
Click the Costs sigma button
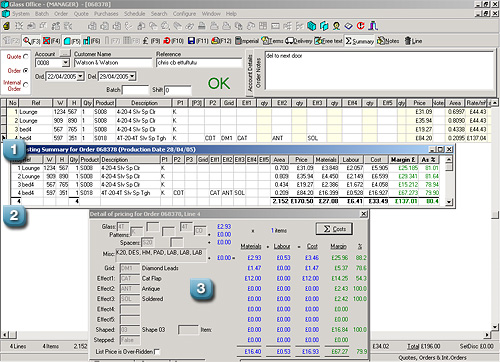click(334, 229)
